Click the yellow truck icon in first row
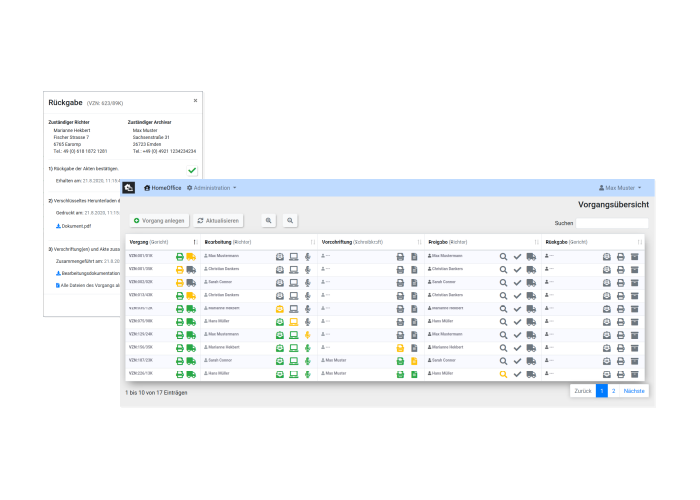Screen dimensions: 700x500 tap(191, 257)
